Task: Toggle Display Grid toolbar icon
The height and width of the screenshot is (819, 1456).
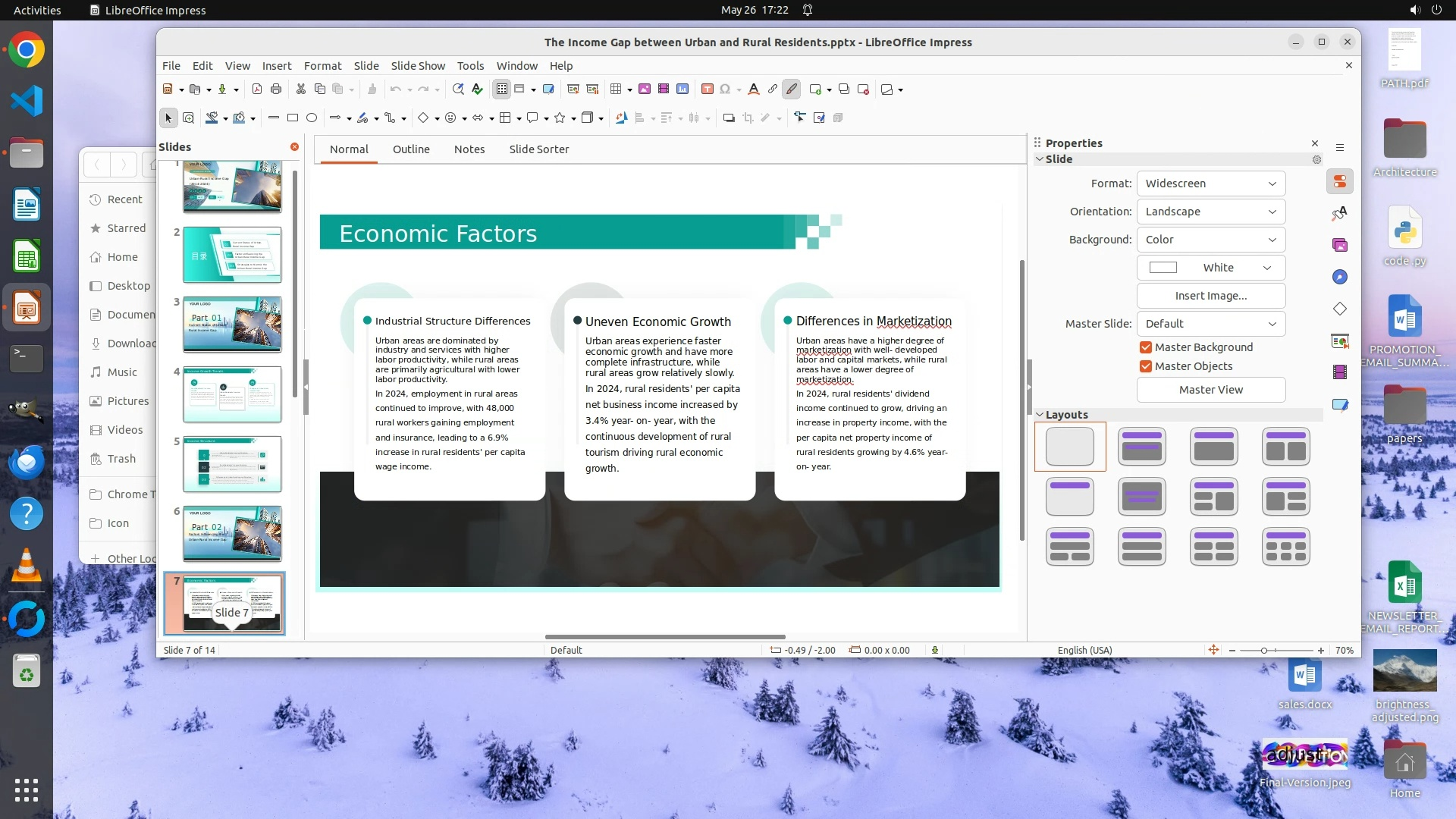Action: [x=501, y=89]
